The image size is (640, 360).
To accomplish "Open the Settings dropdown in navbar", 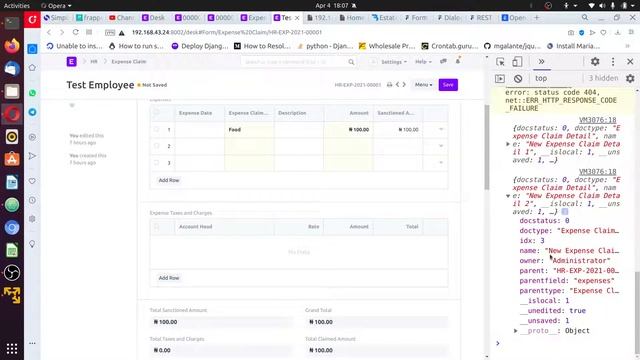I will point(394,62).
